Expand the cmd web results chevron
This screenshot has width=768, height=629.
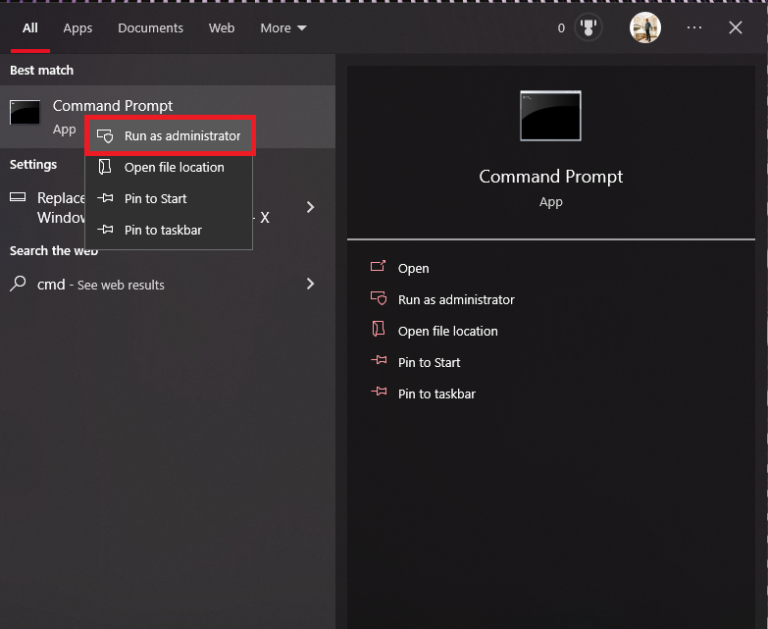point(310,284)
